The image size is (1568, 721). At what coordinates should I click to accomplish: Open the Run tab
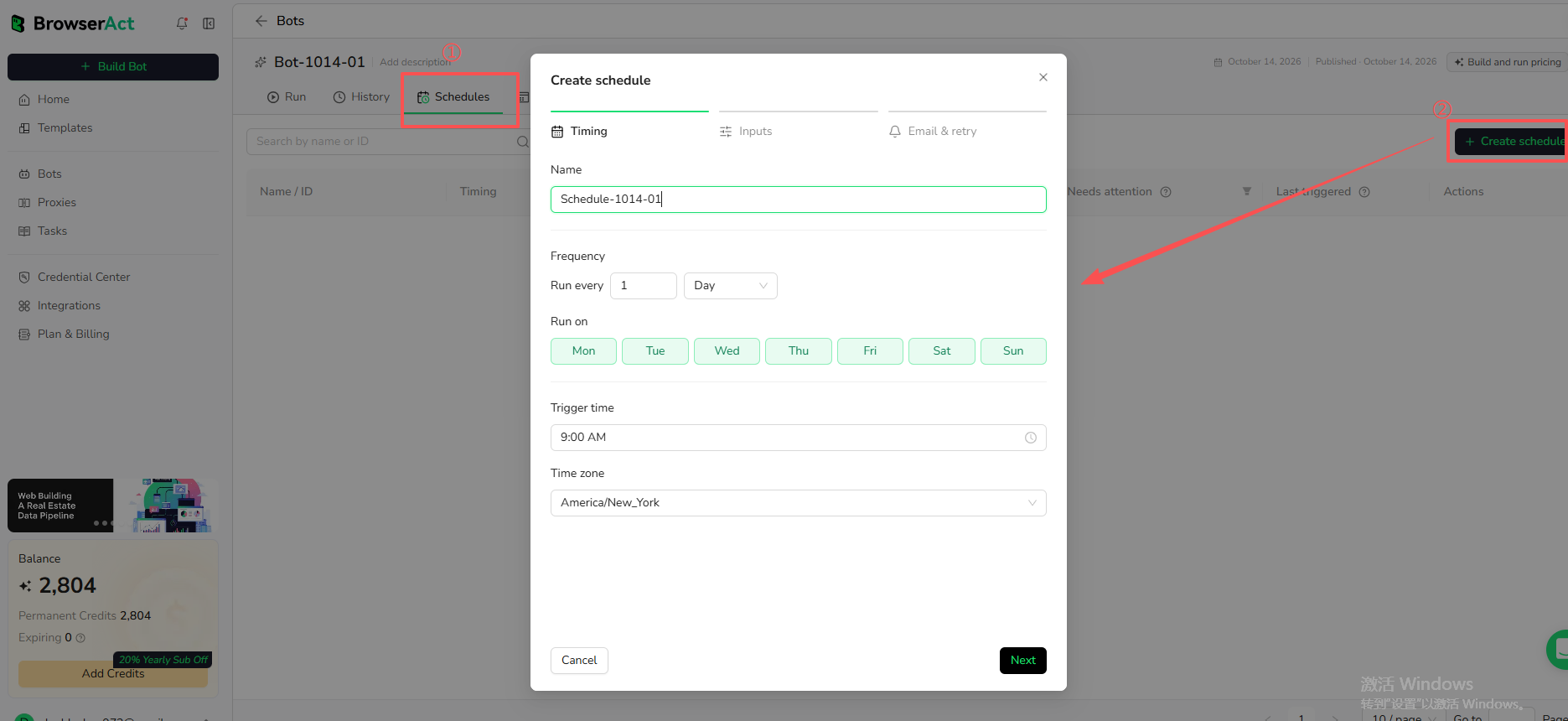tap(287, 97)
